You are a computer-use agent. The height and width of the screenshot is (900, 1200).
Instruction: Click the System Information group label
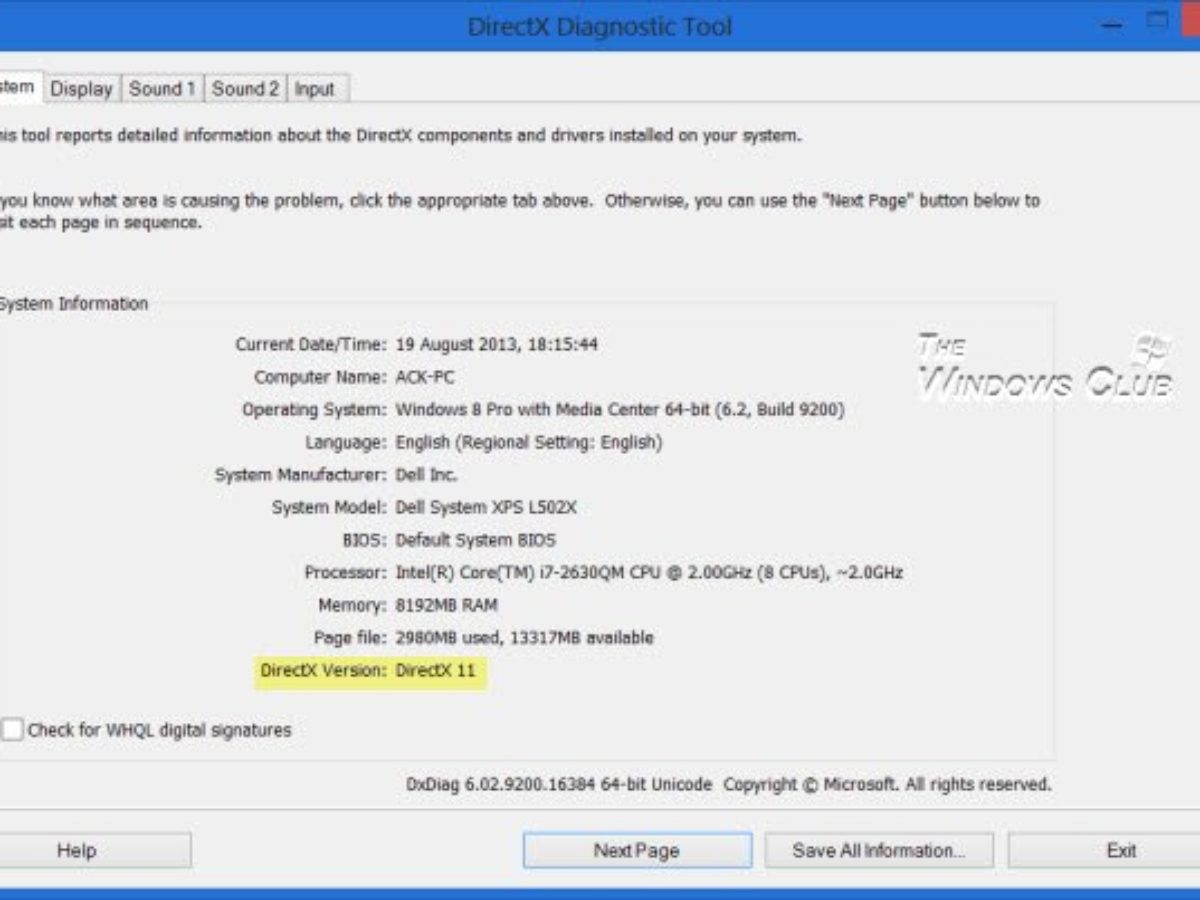coord(72,303)
